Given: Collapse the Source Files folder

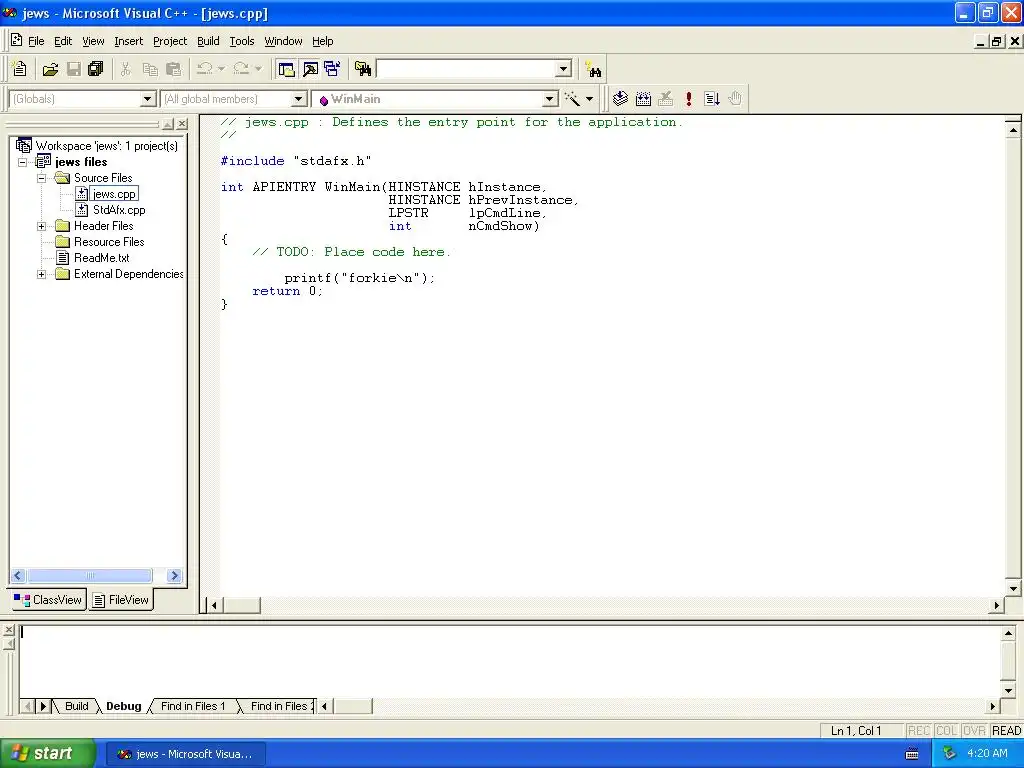Looking at the screenshot, I should click(x=41, y=178).
